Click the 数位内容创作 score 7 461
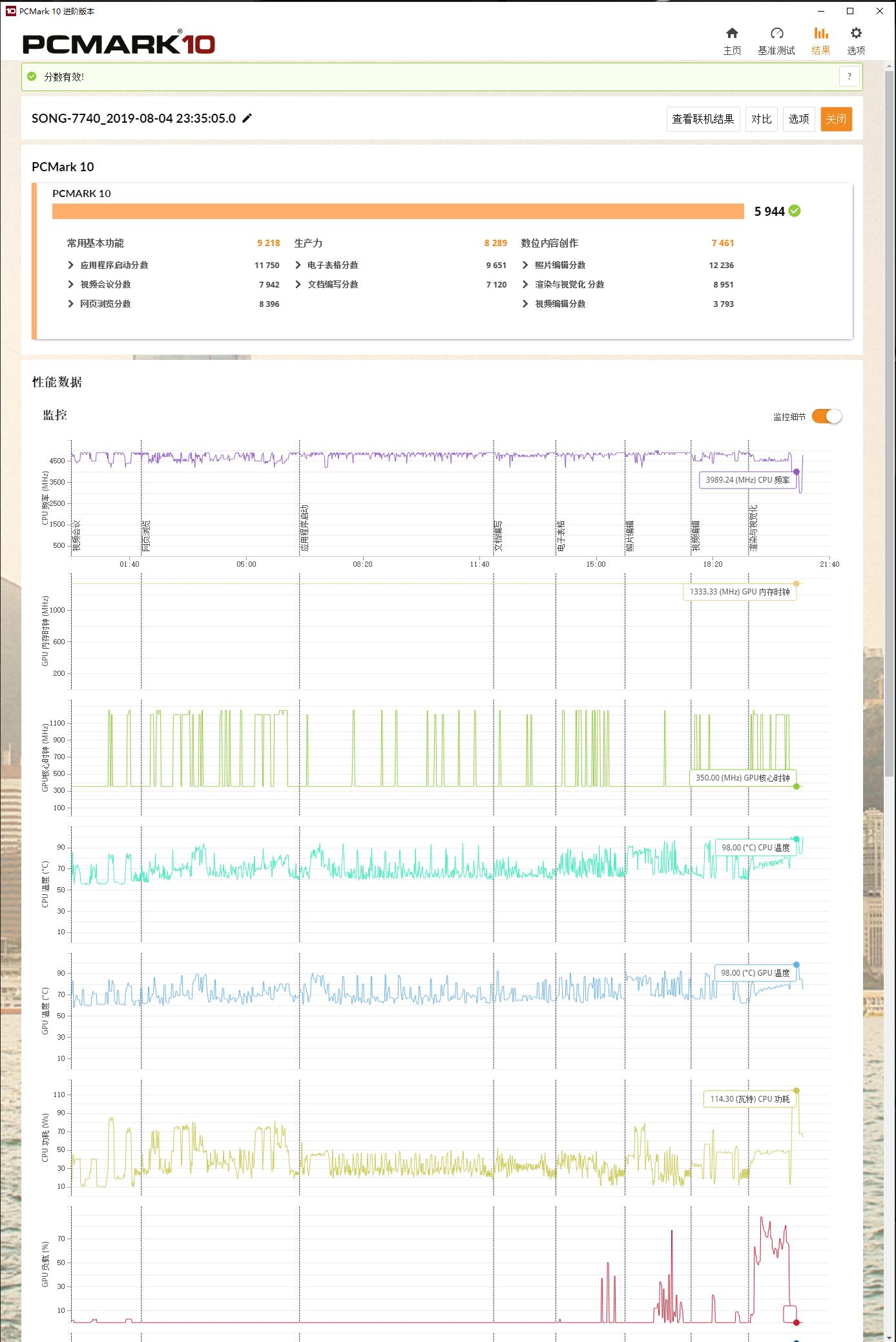 [x=723, y=243]
